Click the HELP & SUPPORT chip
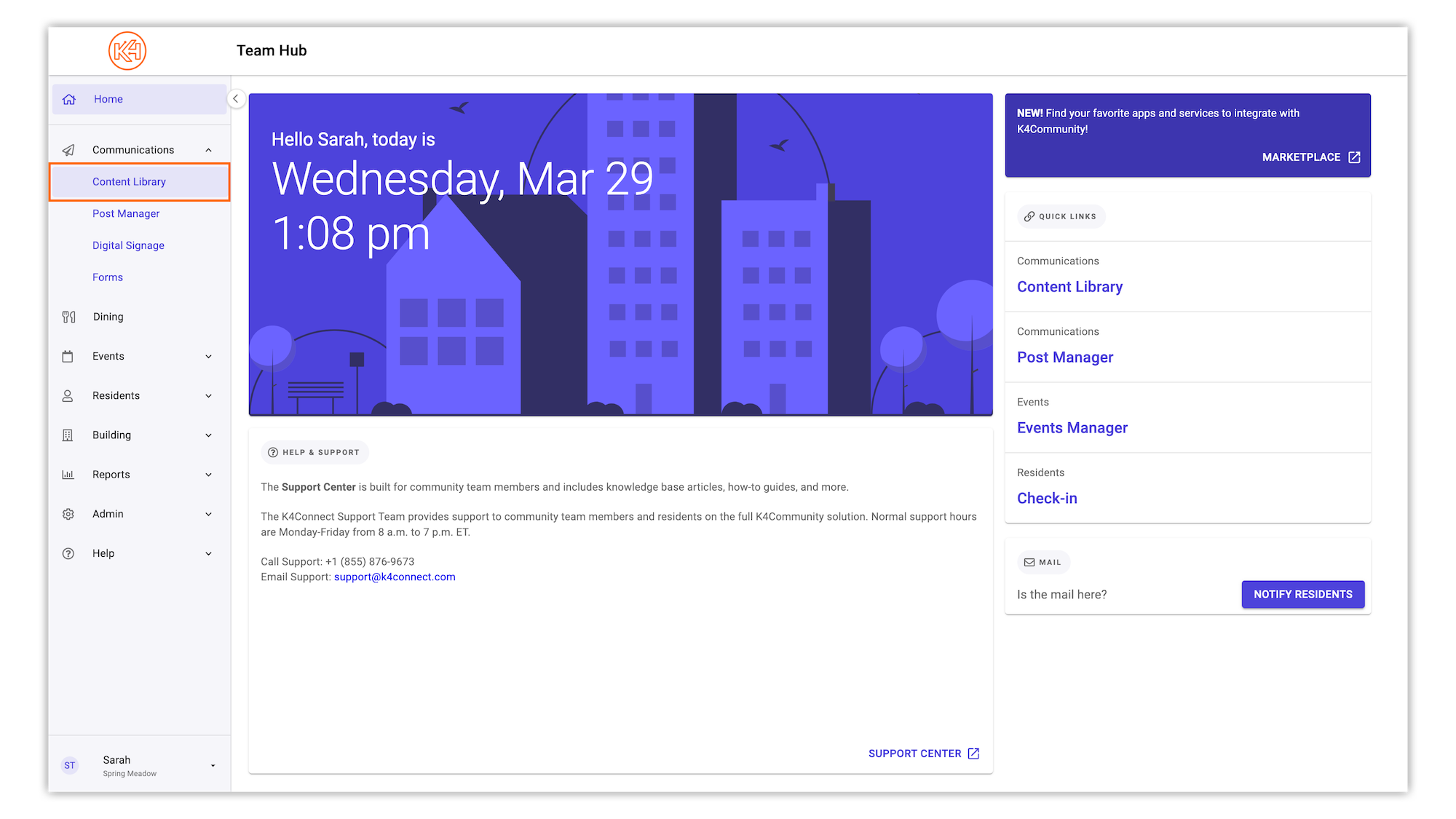This screenshot has height=819, width=1456. pos(314,452)
